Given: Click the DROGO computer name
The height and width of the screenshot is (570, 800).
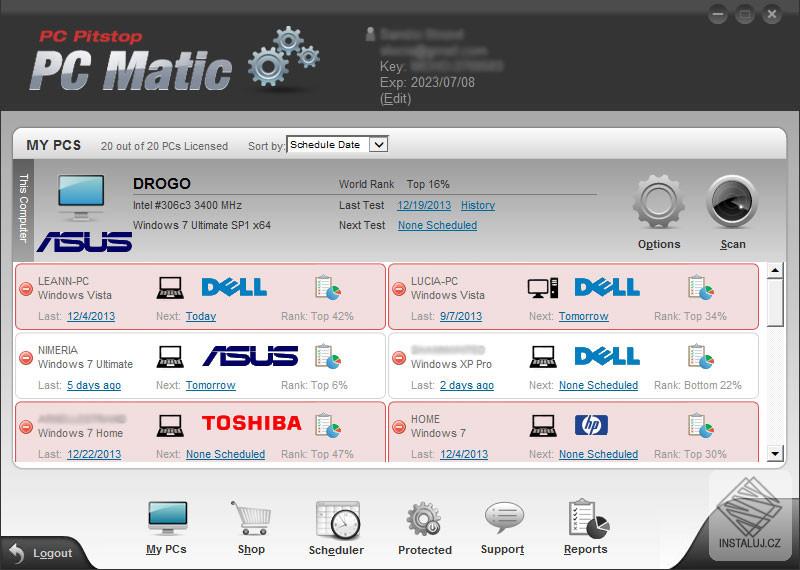Looking at the screenshot, I should pos(162,183).
